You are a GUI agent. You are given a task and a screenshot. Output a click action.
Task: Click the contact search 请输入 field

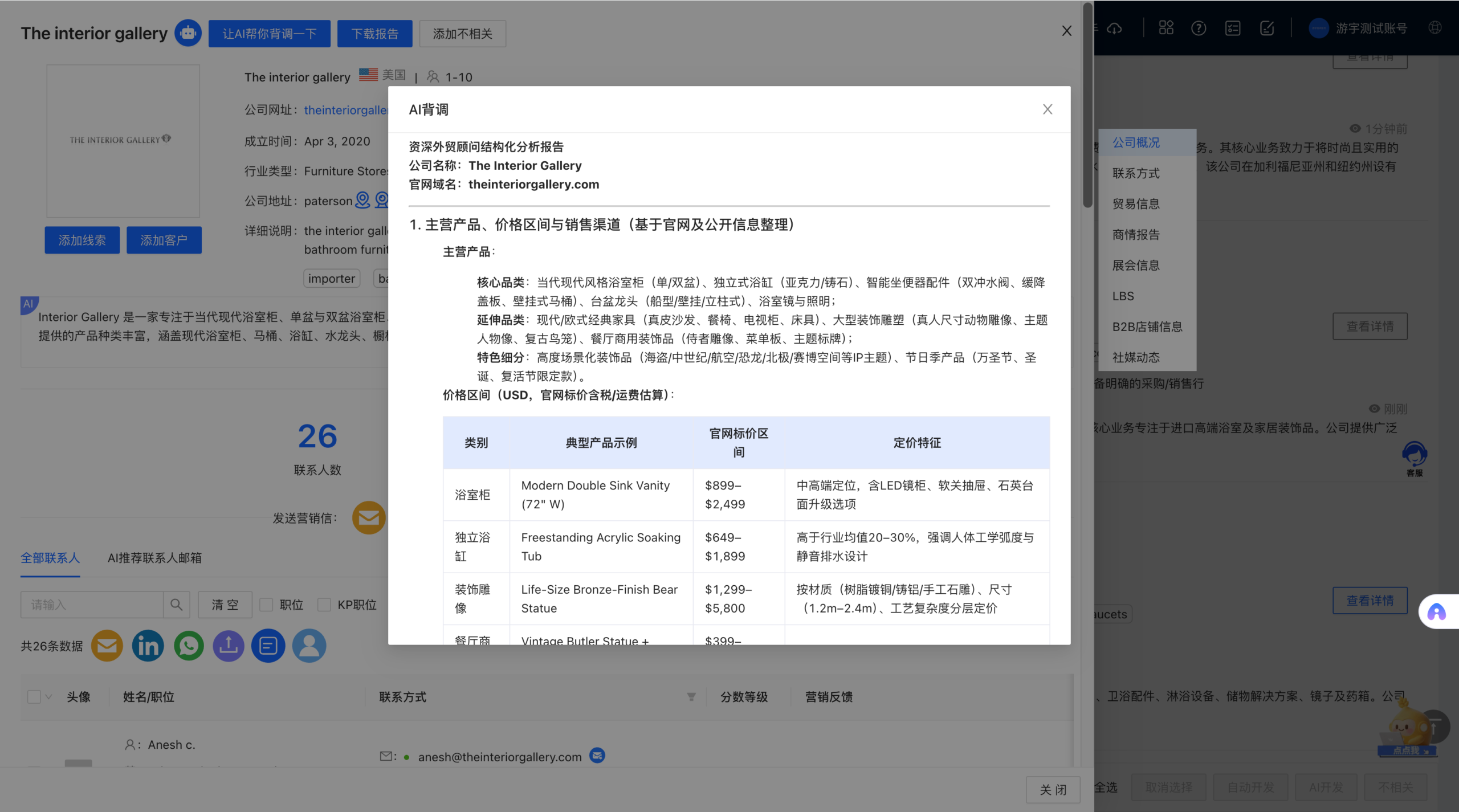tap(92, 605)
